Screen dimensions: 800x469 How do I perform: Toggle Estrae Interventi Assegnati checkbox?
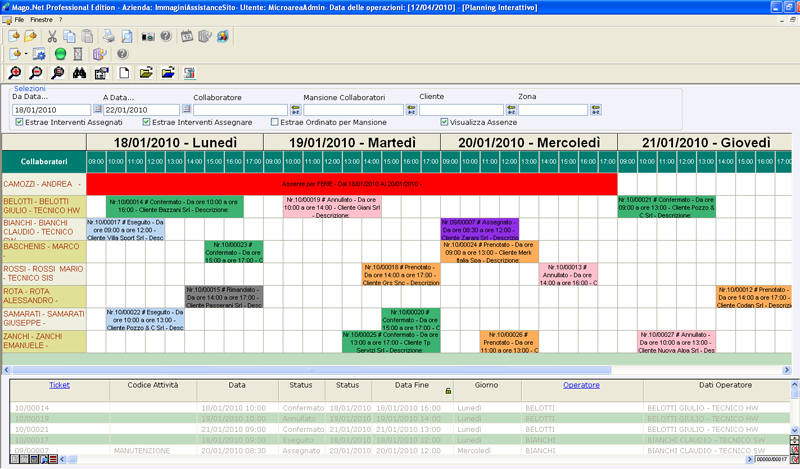click(x=19, y=122)
